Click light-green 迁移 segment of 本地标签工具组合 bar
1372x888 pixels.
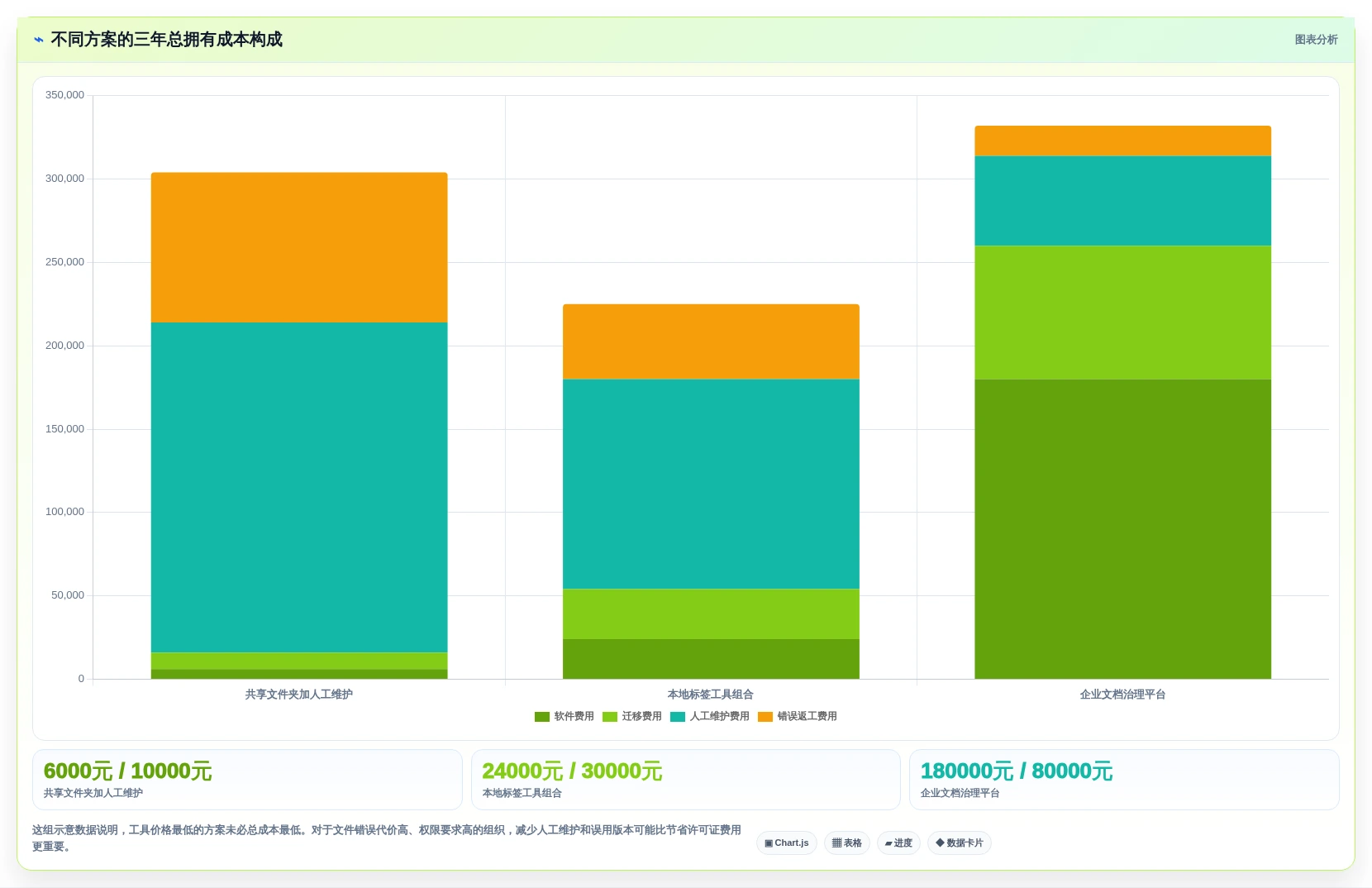click(711, 614)
